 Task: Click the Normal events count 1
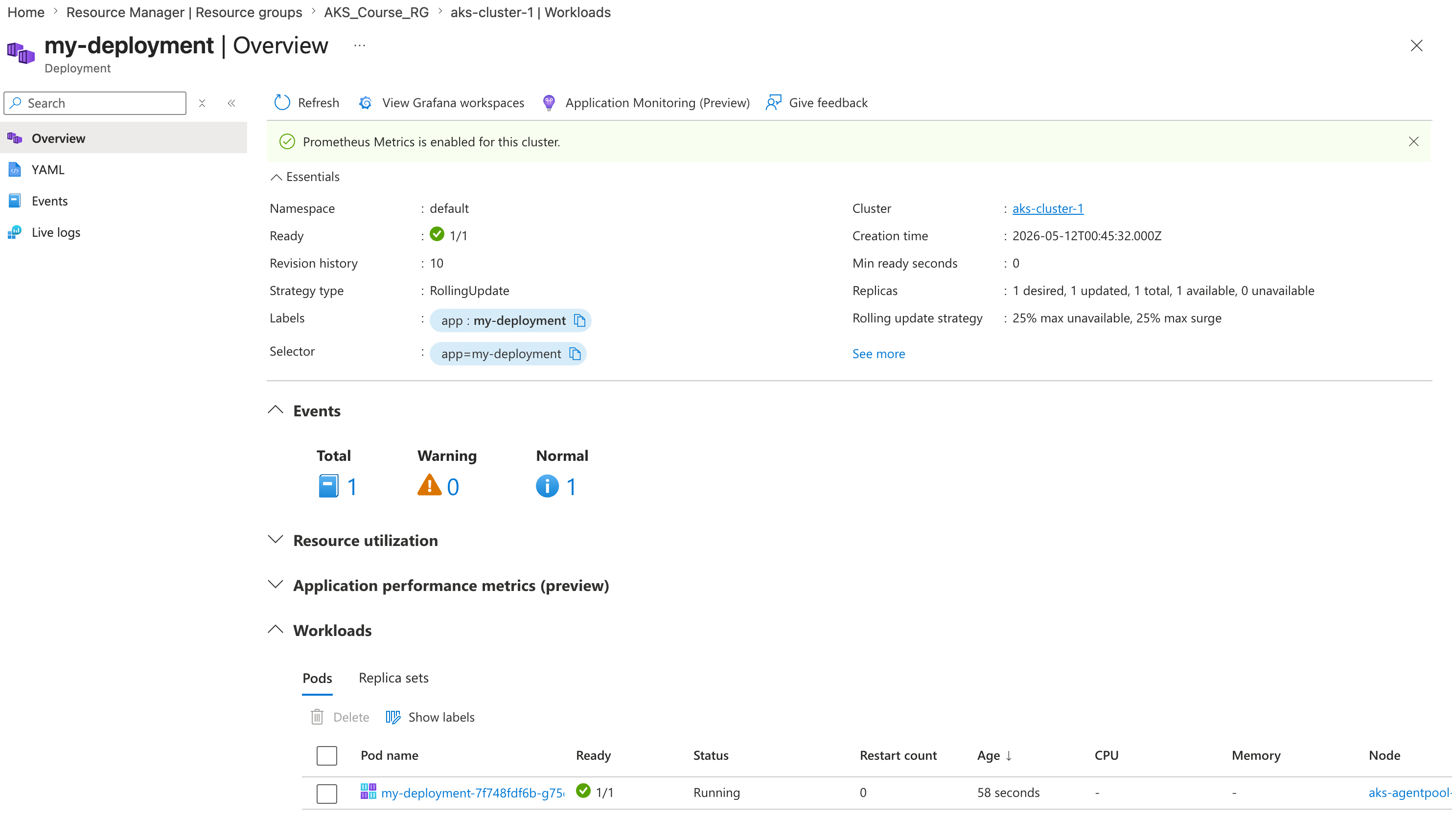click(x=571, y=487)
